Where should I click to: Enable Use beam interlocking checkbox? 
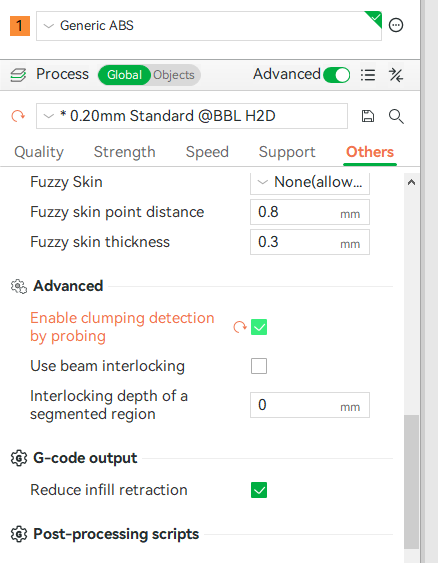259,366
